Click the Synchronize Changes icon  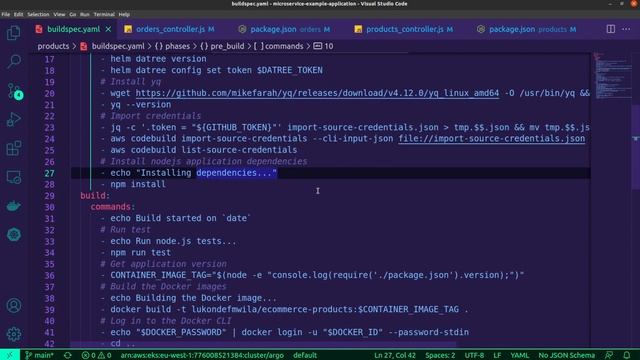coord(68,355)
